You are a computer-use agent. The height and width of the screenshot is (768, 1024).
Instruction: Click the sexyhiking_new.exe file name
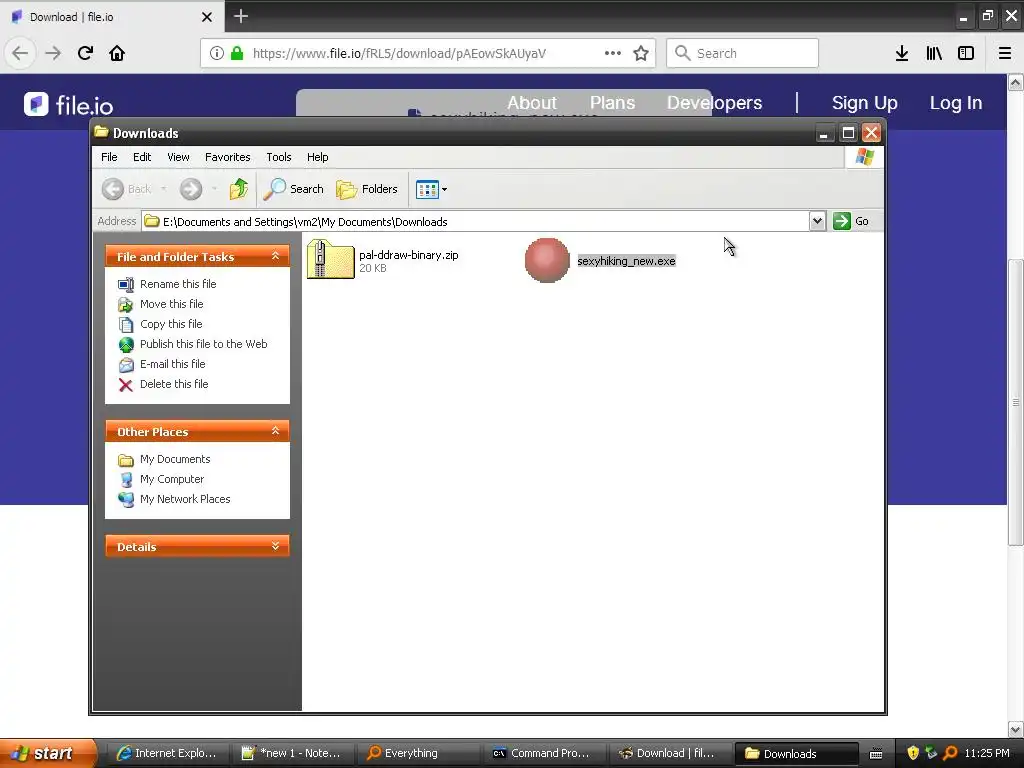[x=626, y=261]
